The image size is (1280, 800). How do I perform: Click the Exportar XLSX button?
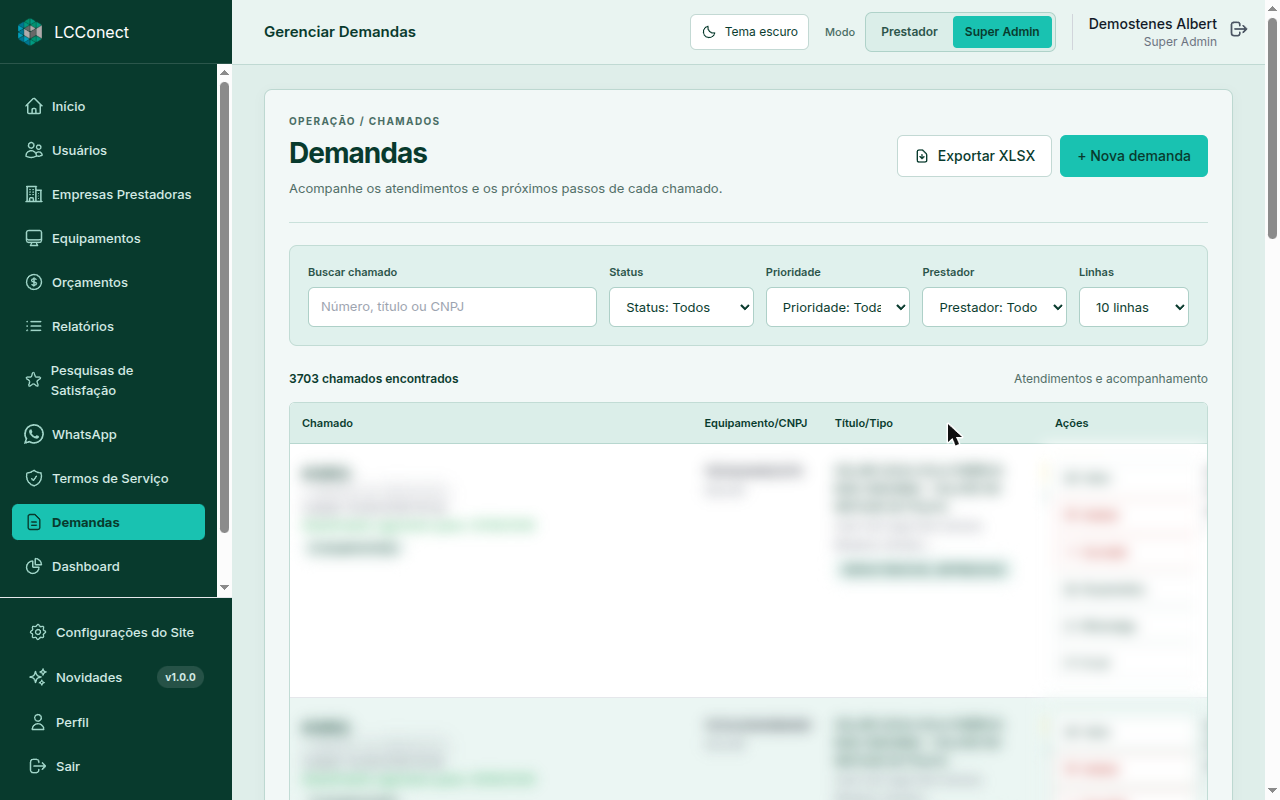[x=974, y=156]
